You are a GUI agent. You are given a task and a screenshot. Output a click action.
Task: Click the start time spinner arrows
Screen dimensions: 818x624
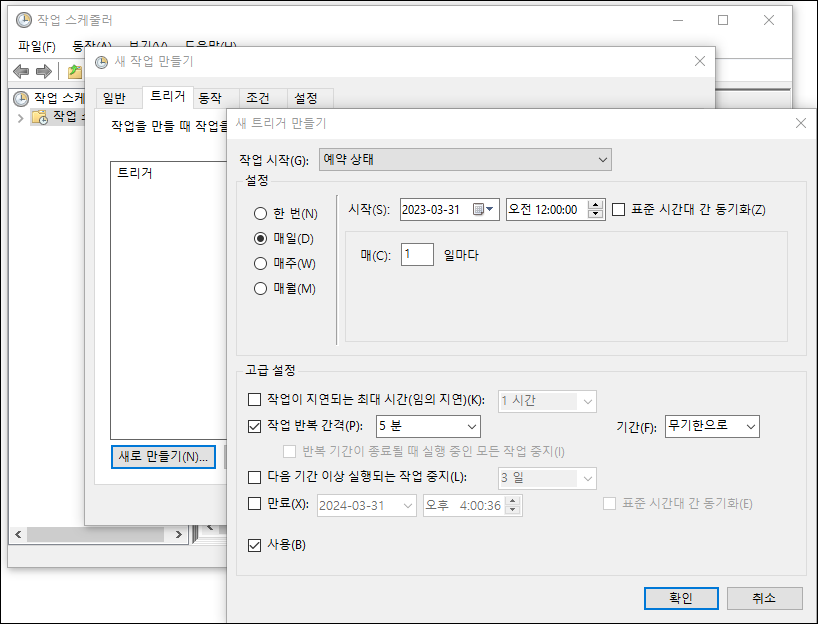[x=596, y=210]
